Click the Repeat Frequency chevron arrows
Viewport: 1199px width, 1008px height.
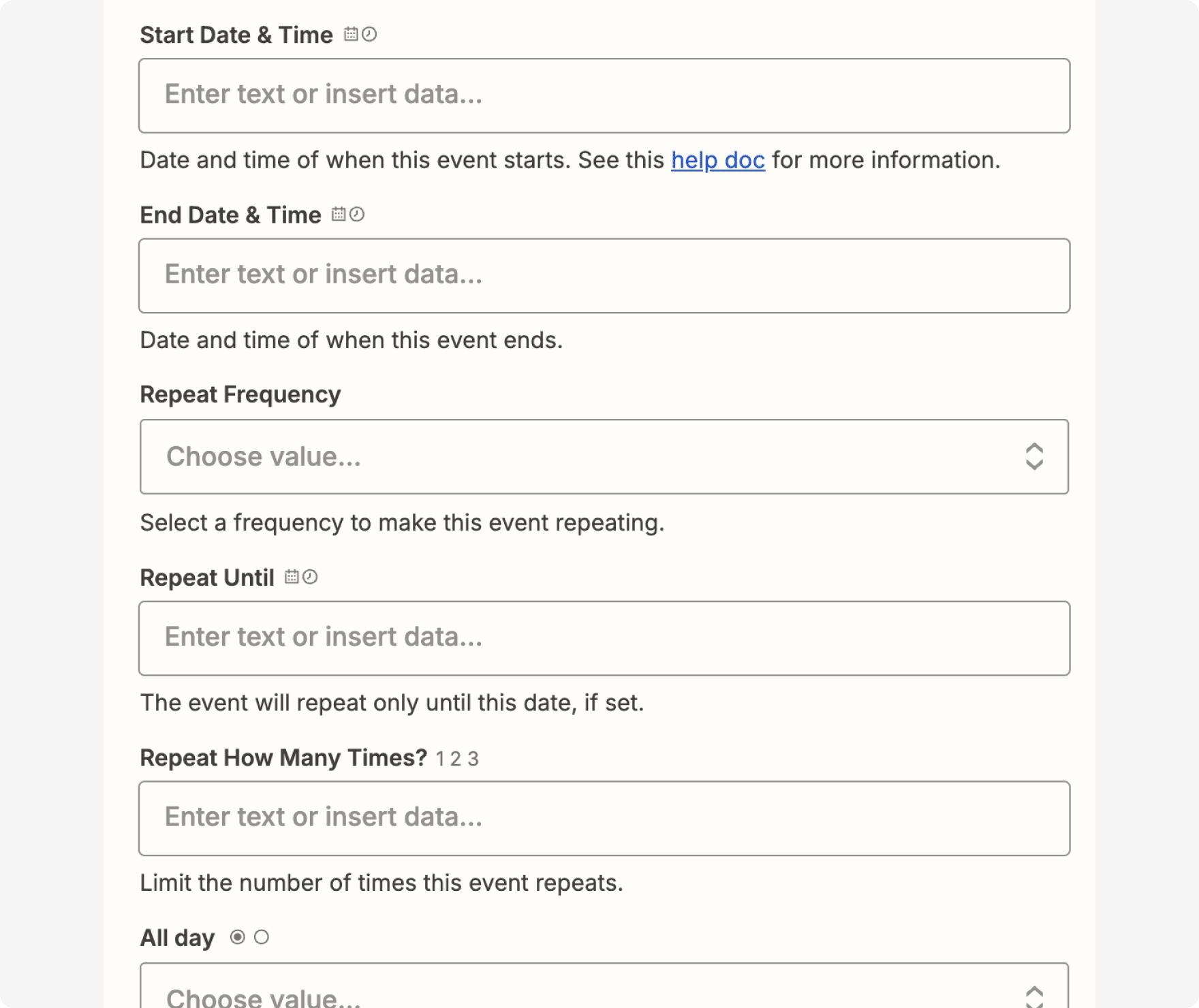click(1034, 456)
